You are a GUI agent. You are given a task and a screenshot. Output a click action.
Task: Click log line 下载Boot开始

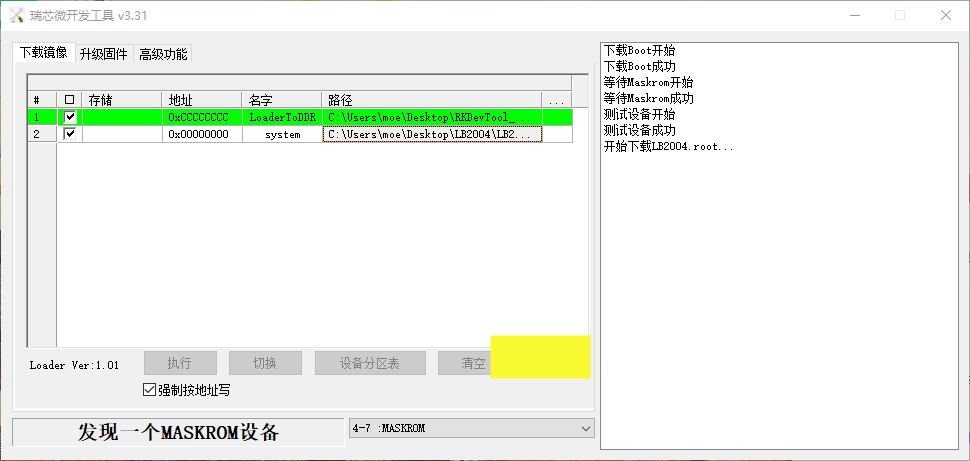[640, 51]
